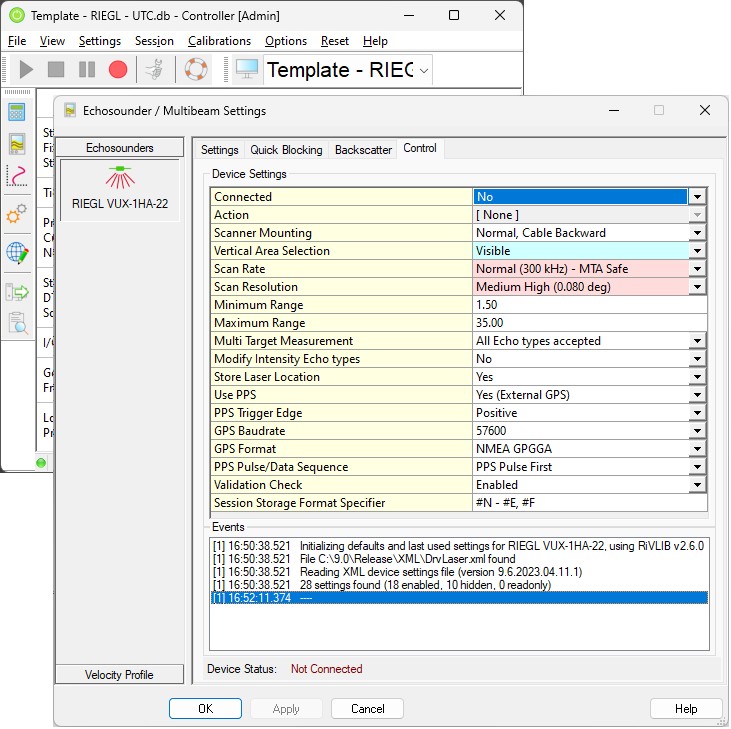The image size is (731, 729).
Task: Click the pink curve line icon in sidebar
Action: click(17, 176)
